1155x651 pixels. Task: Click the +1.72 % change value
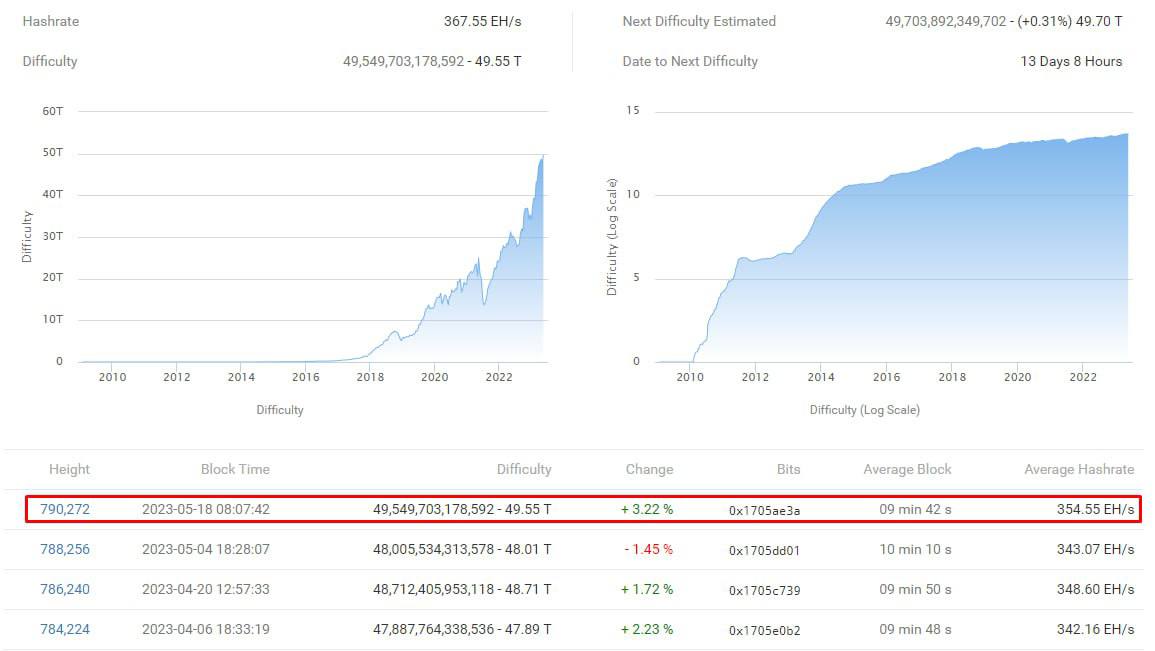click(x=647, y=589)
